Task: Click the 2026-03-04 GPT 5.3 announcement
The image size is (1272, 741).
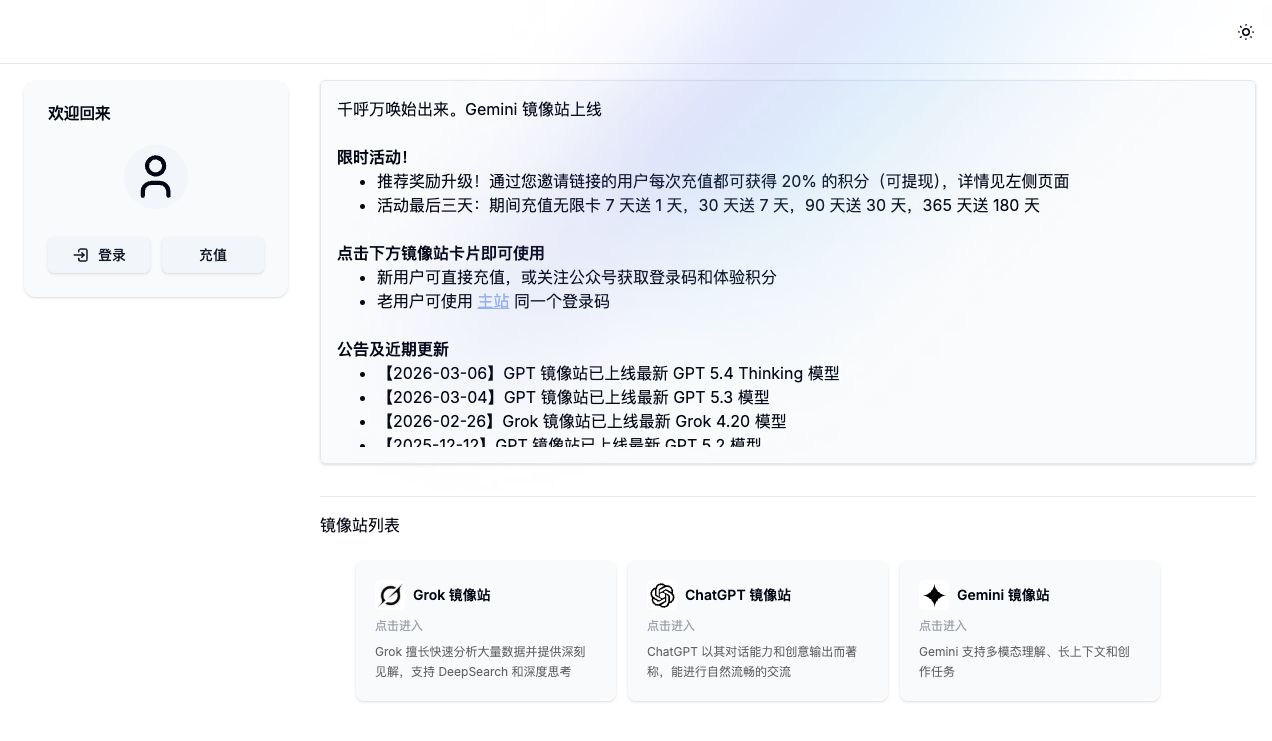Action: click(573, 397)
